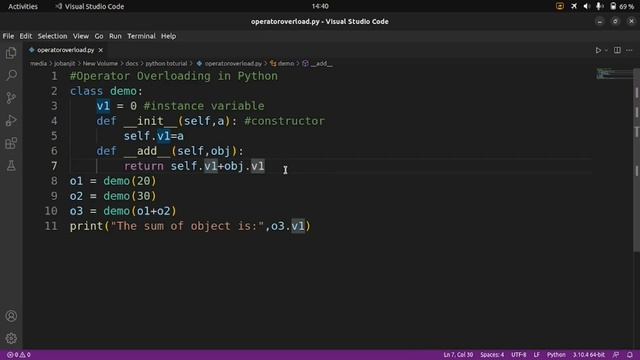Change the LF end-of-line sequence
Viewport: 640px width, 360px height.
(x=537, y=355)
